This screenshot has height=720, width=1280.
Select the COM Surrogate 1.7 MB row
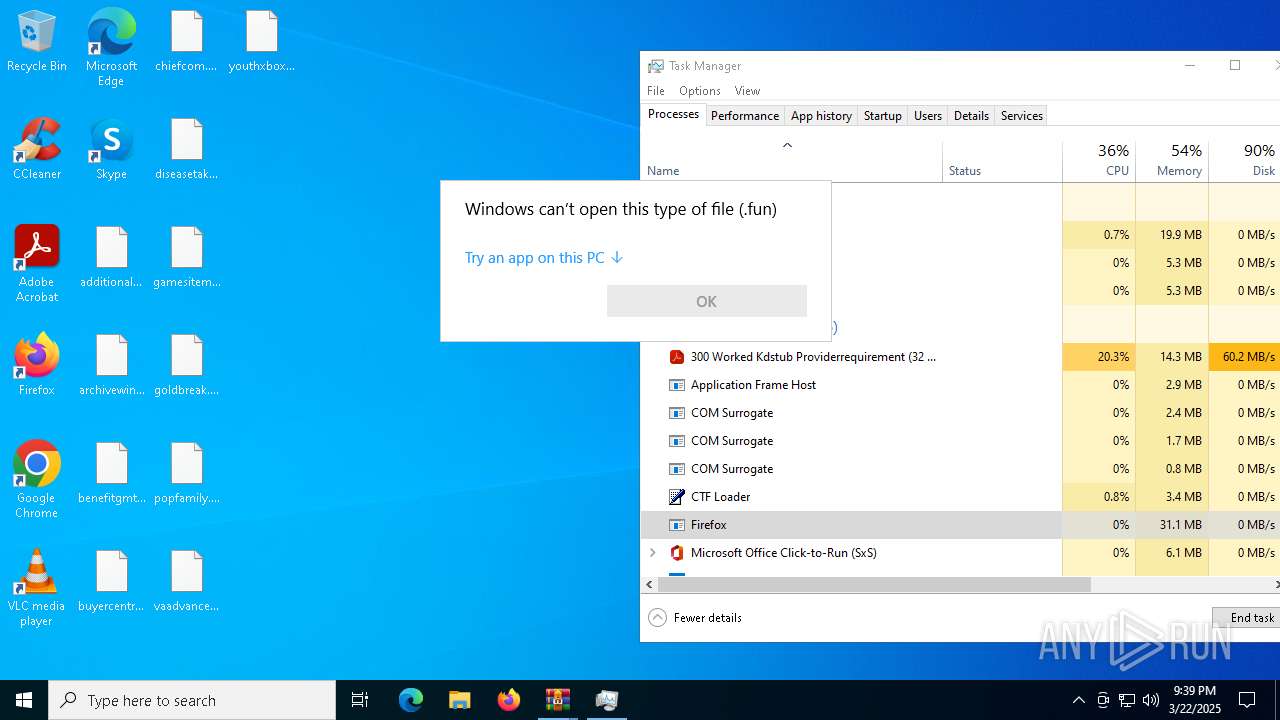coord(960,441)
